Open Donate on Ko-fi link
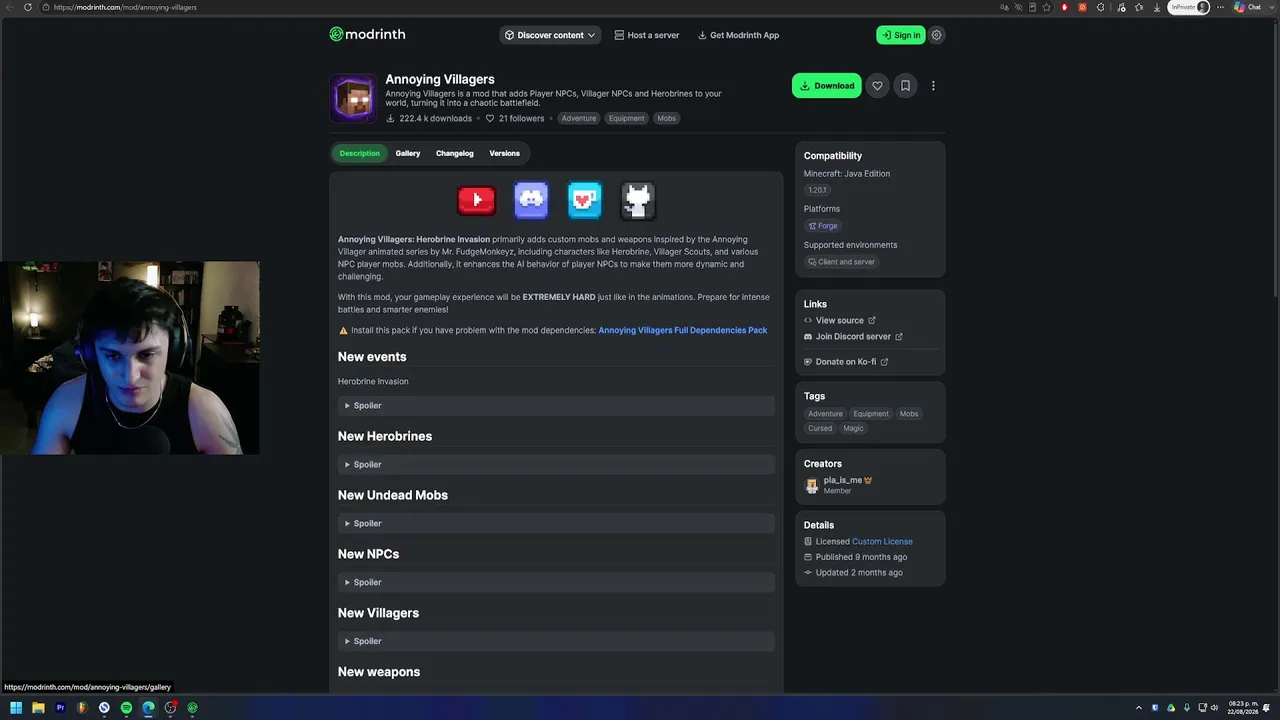The height and width of the screenshot is (720, 1280). point(846,362)
